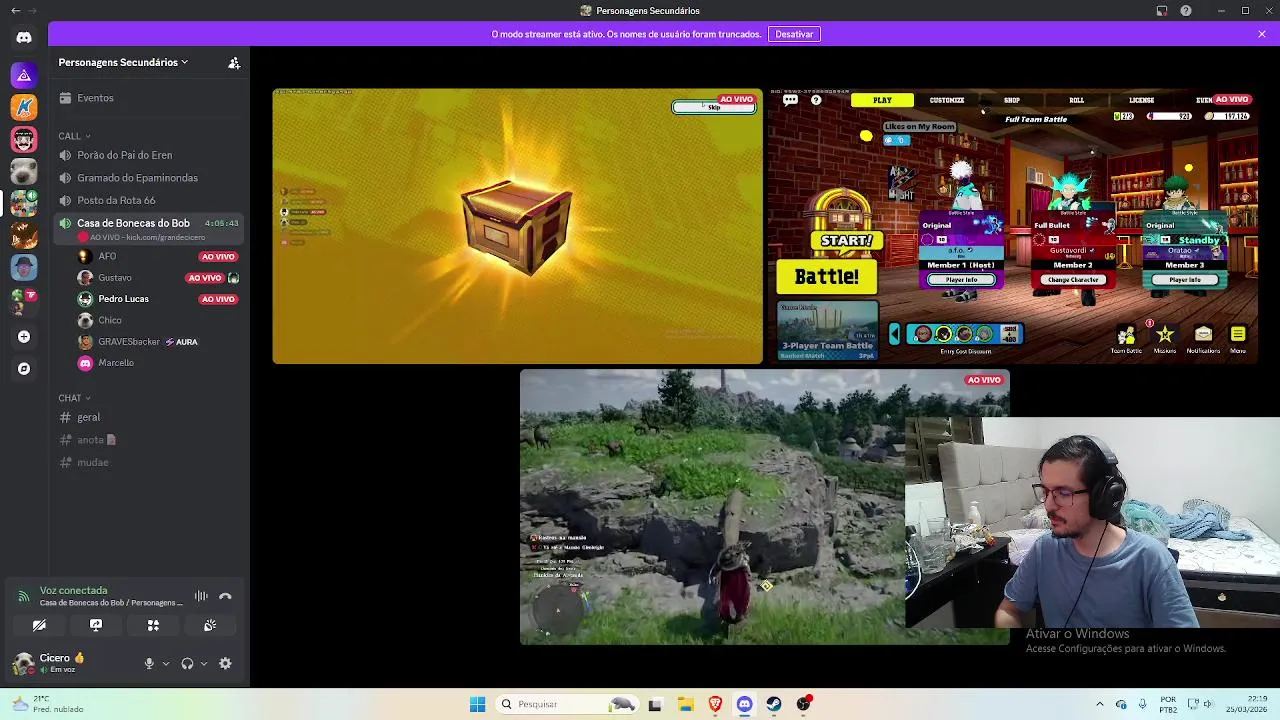The width and height of the screenshot is (1280, 720).
Task: Click Player Info button for Member 1
Action: point(961,280)
